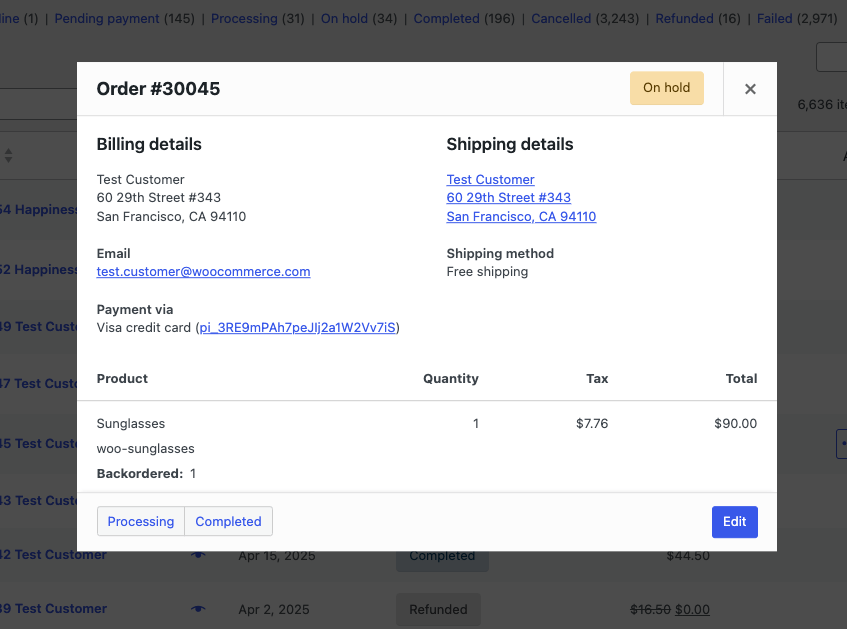This screenshot has width=847, height=629.
Task: Click the On hold status badge on the modal
Action: [x=666, y=88]
